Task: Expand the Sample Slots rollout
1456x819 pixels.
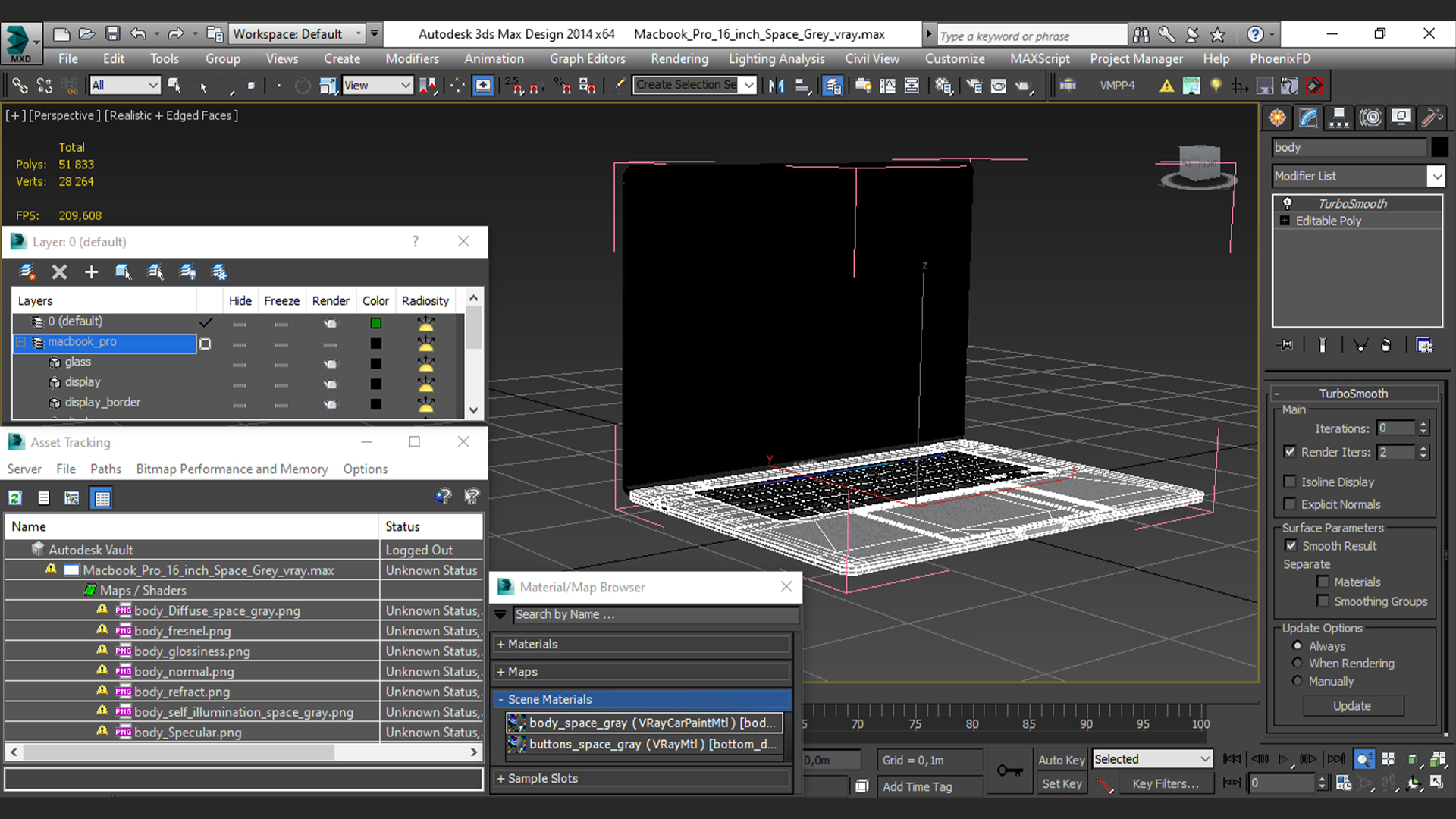Action: point(542,778)
